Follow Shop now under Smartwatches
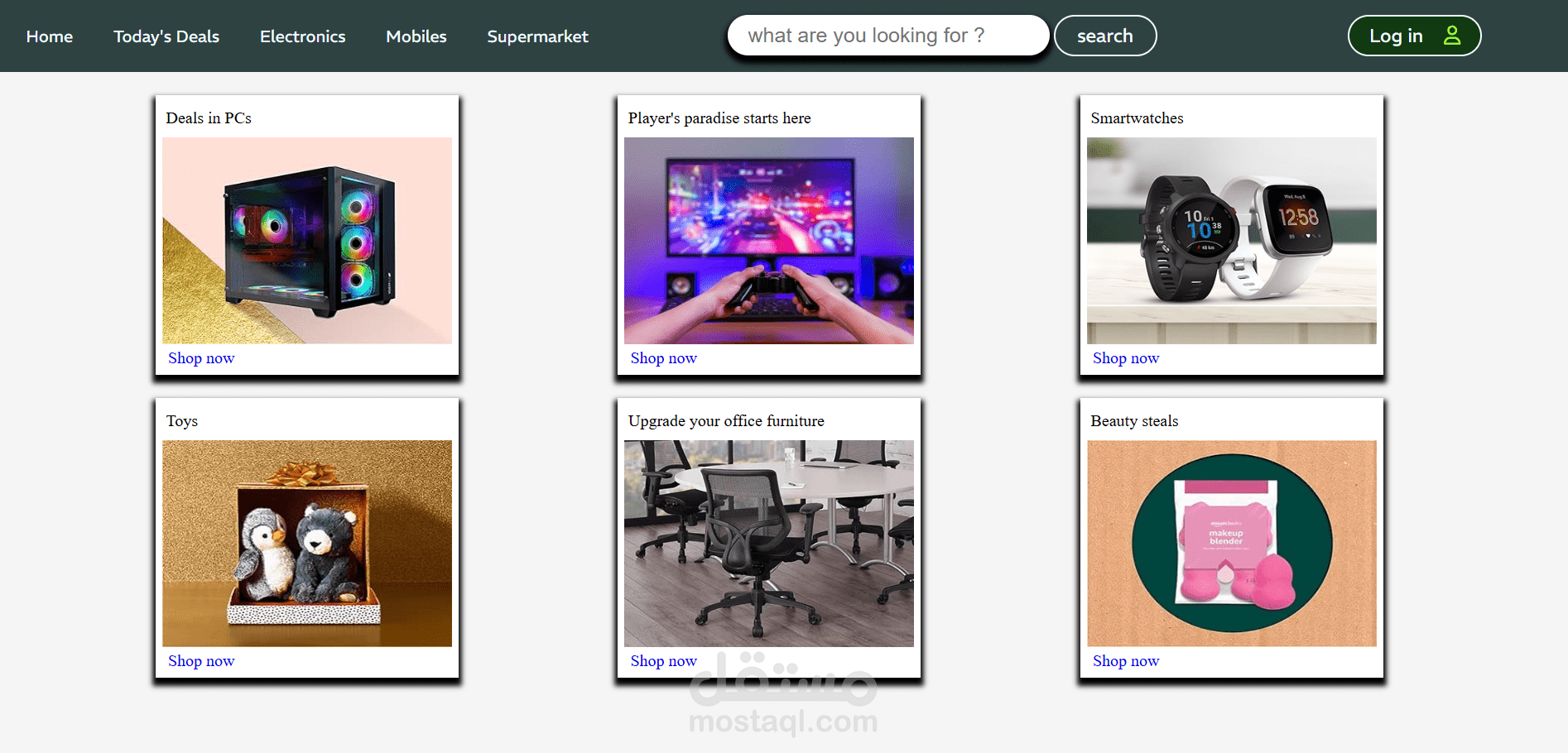Viewport: 1568px width, 753px height. pyautogui.click(x=1126, y=358)
